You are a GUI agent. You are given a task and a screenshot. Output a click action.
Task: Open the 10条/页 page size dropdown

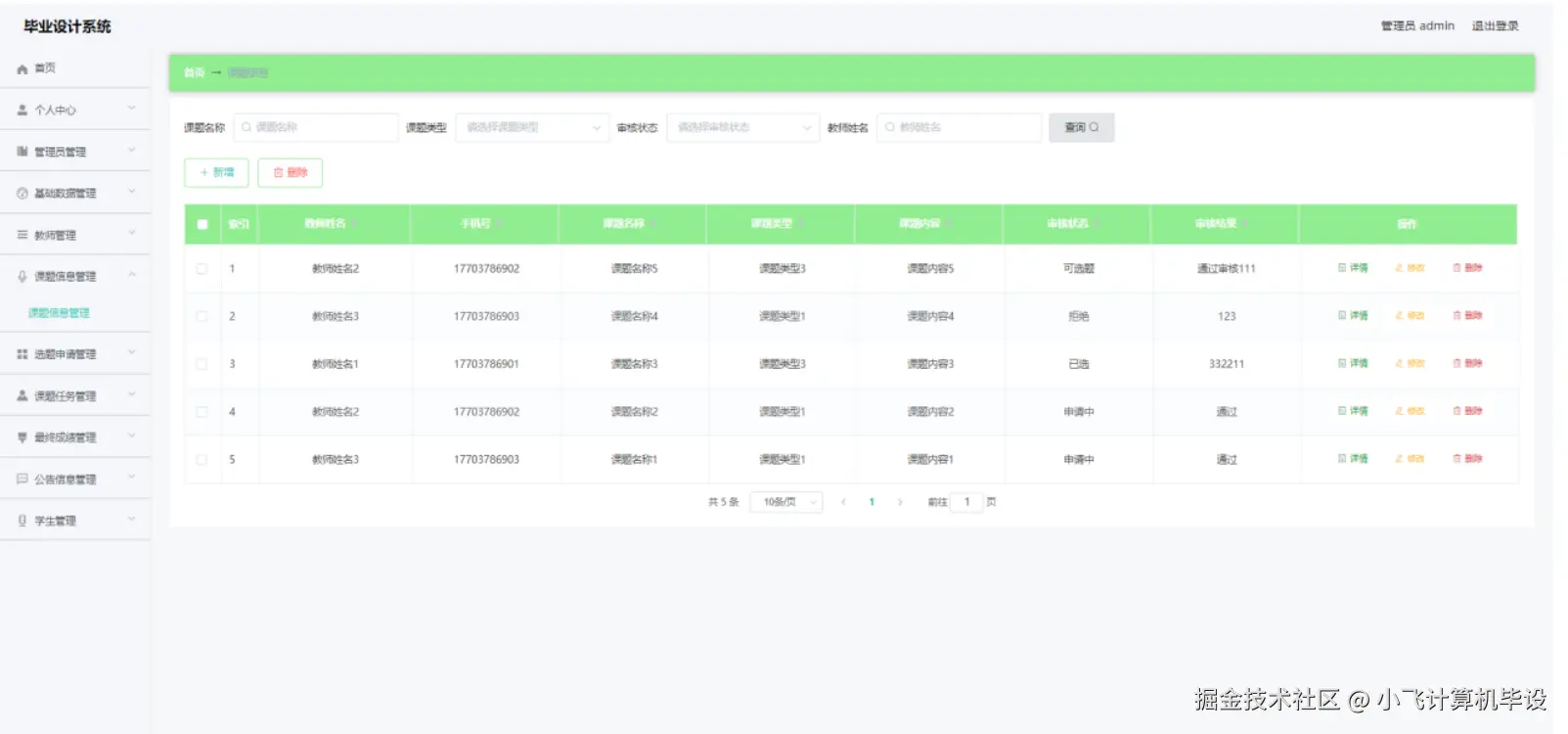786,502
